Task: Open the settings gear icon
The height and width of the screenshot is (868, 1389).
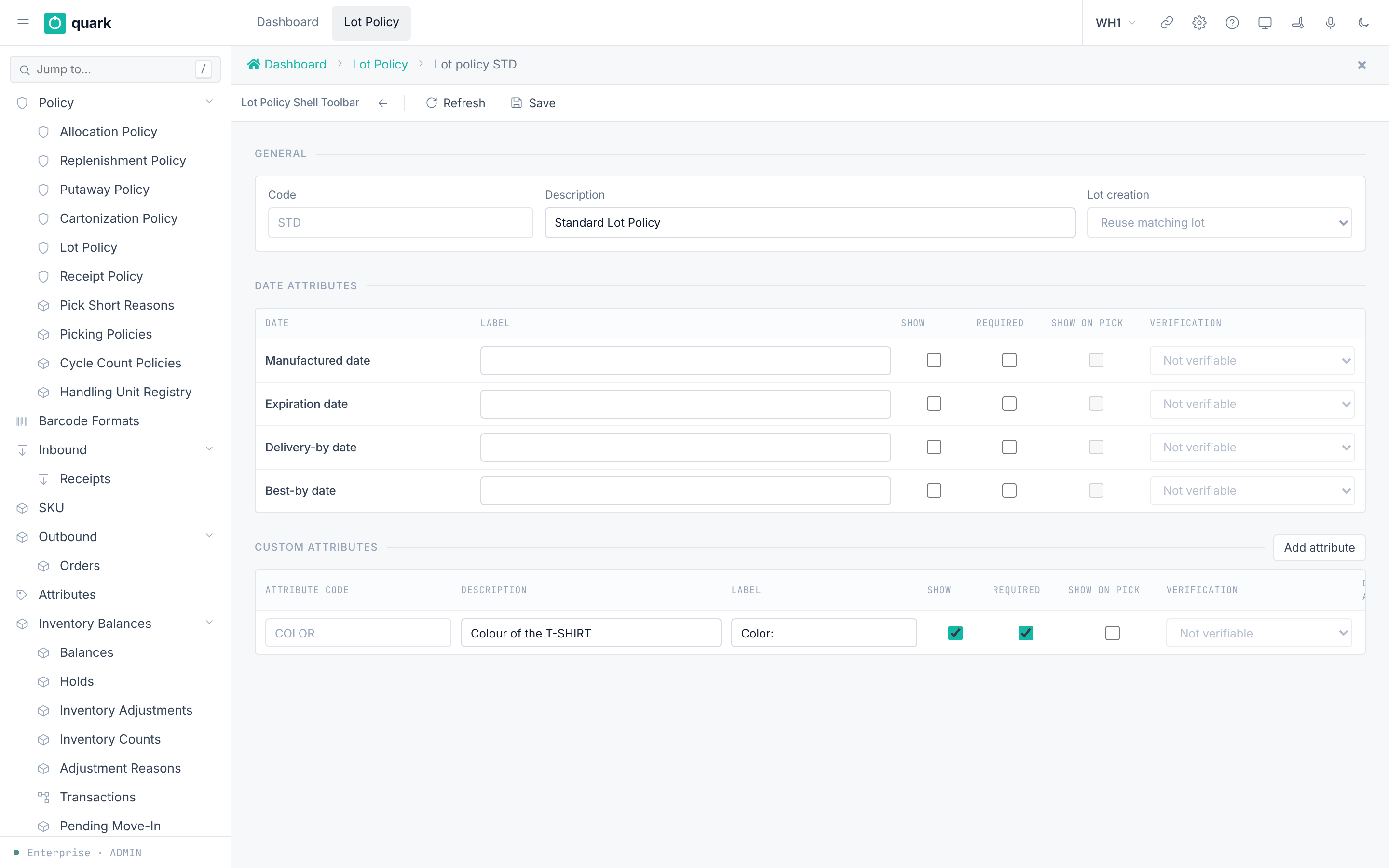Action: click(x=1199, y=23)
